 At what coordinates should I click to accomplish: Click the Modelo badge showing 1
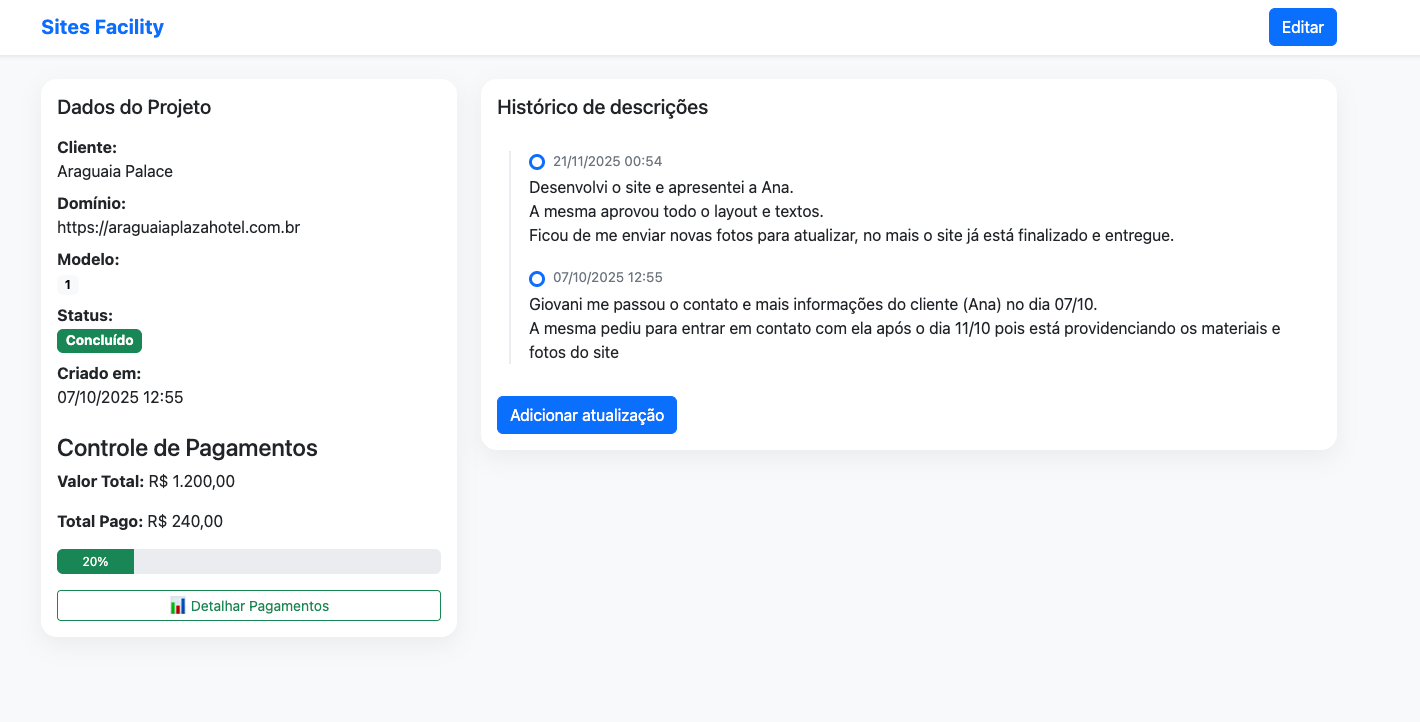(67, 284)
